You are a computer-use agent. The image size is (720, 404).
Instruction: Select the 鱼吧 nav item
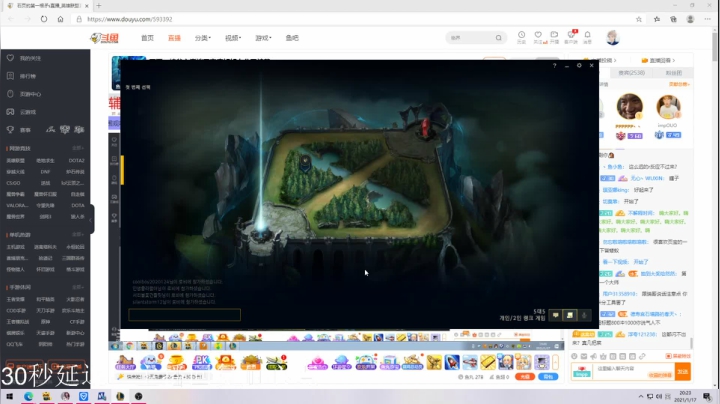pyautogui.click(x=292, y=38)
